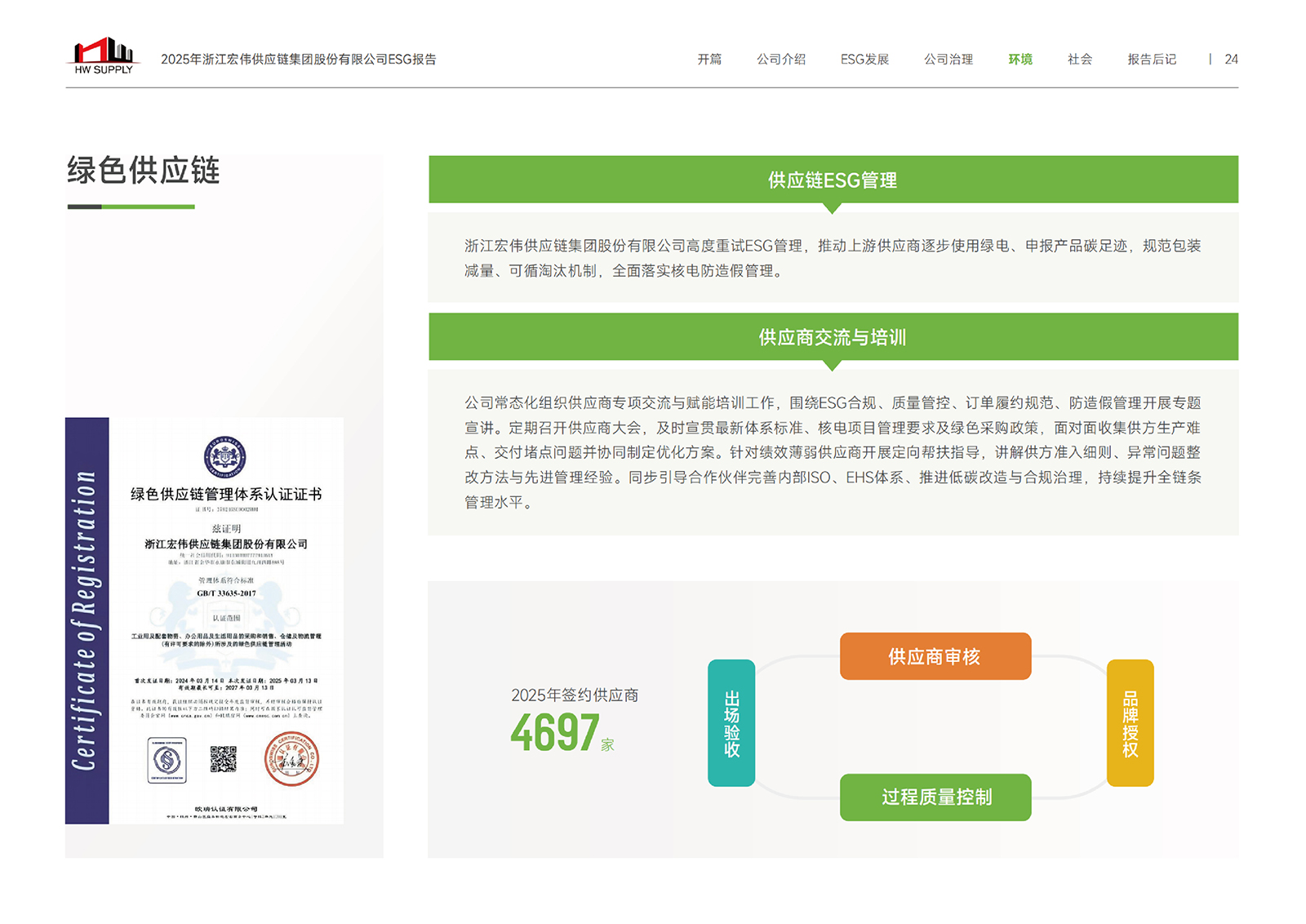The height and width of the screenshot is (924, 1306).
Task: Go to the 报告后记 section
Action: pyautogui.click(x=1152, y=60)
